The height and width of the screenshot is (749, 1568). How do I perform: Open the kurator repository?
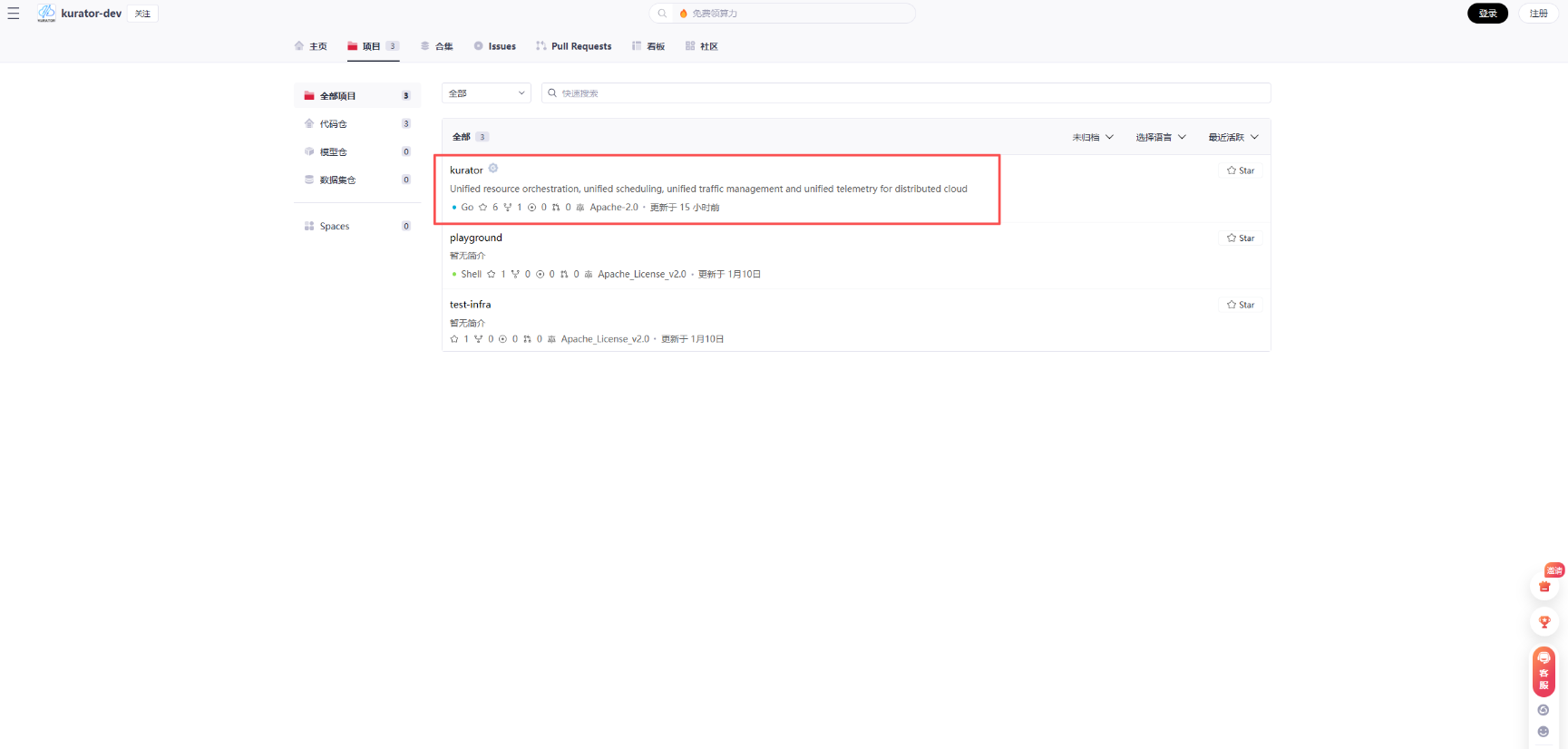coord(466,170)
